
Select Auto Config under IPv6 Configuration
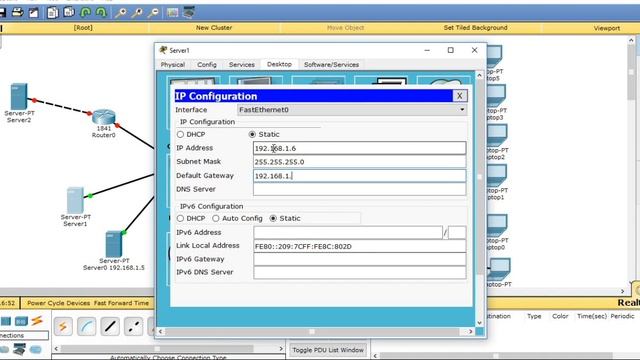(216, 218)
